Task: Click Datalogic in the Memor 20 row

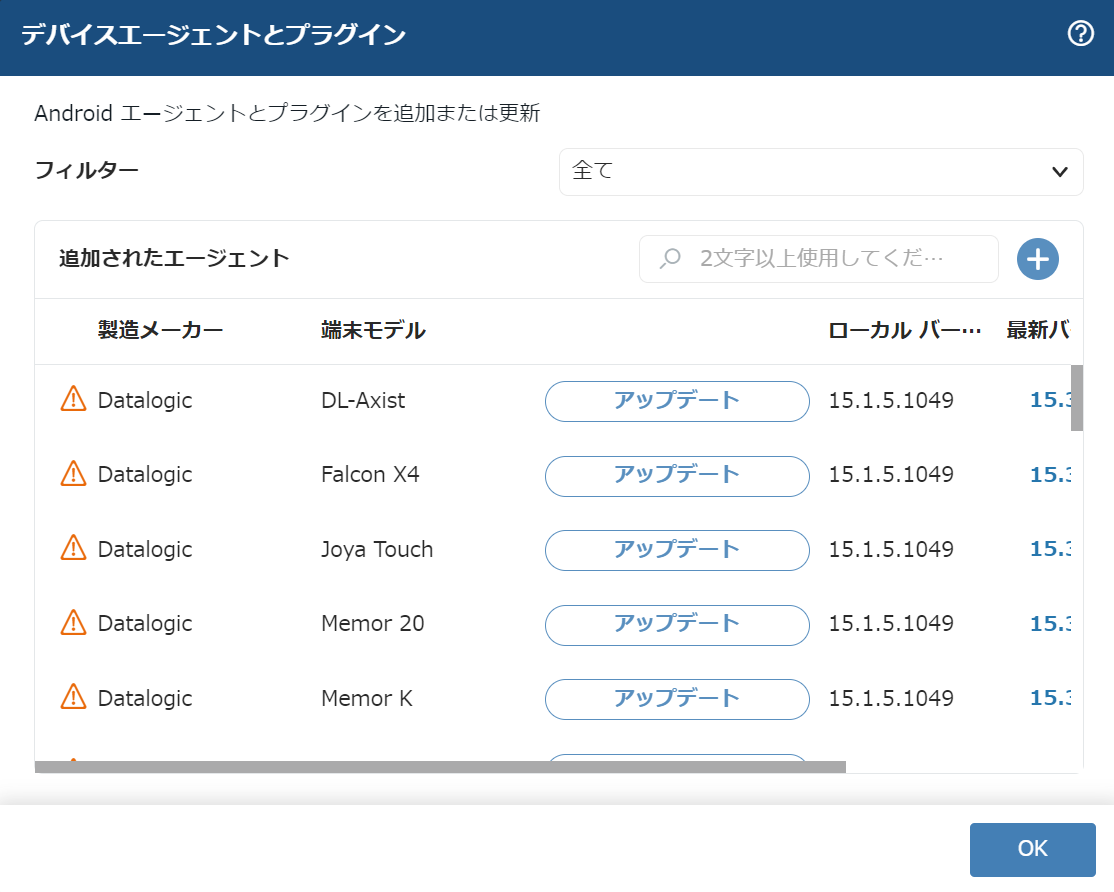Action: pyautogui.click(x=145, y=624)
